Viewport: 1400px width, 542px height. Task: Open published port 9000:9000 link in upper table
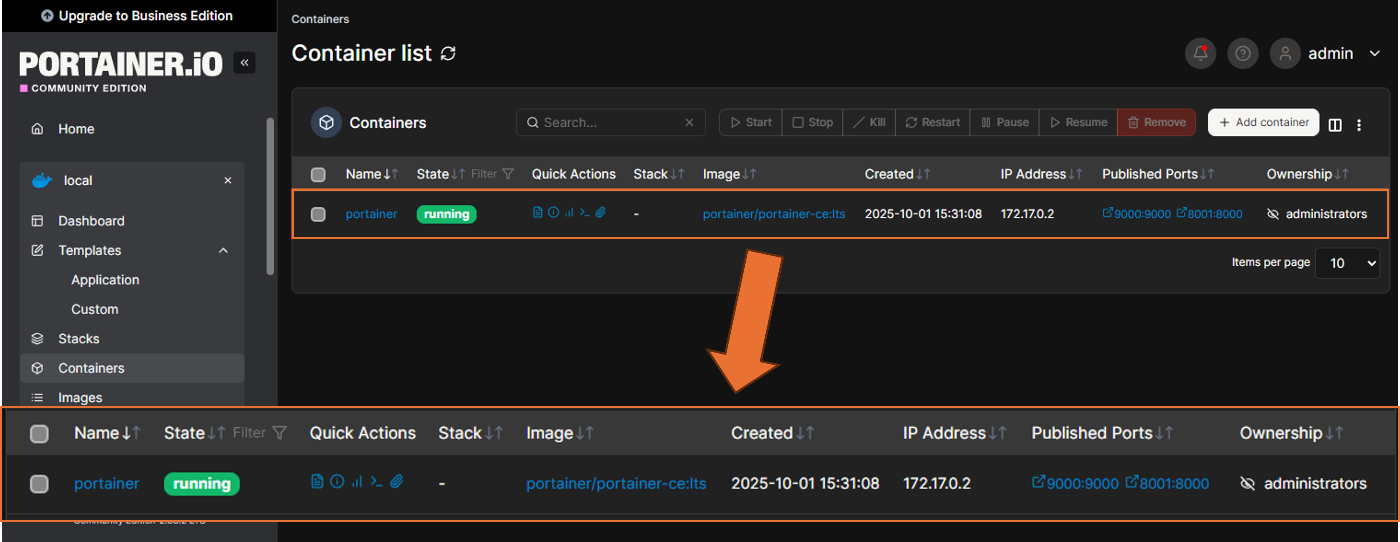click(1136, 214)
